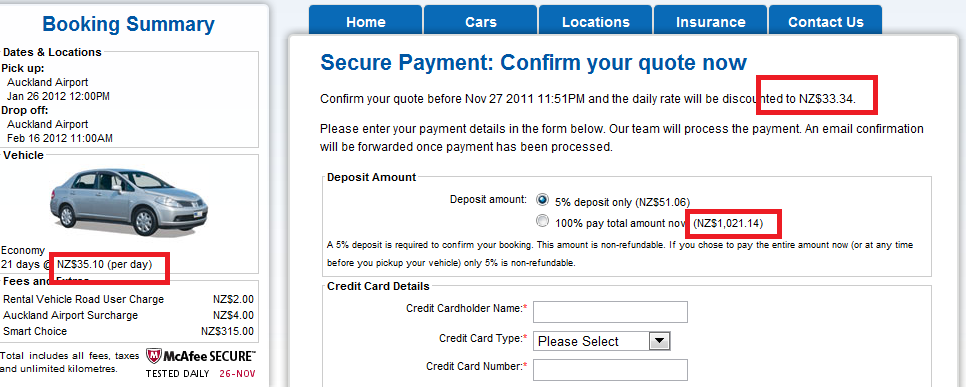Click the NZ$35.10 per day rate
Screen dimensions: 966x389
(104, 264)
